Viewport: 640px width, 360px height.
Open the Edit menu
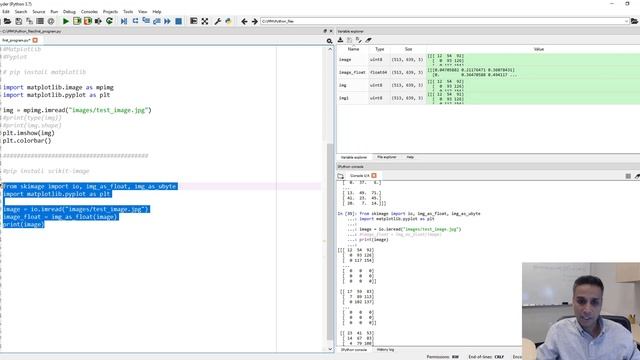[x=6, y=12]
